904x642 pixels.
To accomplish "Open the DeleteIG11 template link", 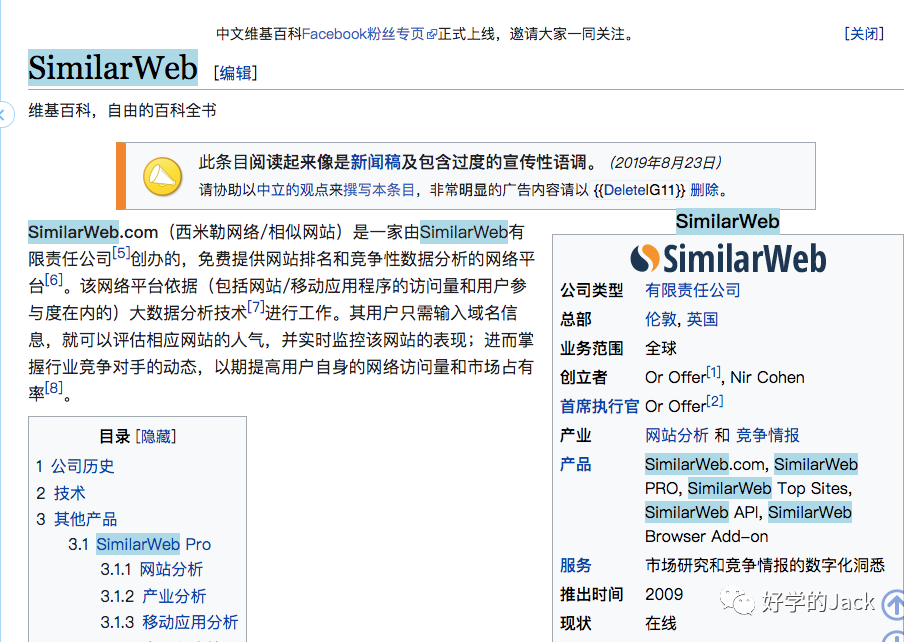I will [640, 190].
